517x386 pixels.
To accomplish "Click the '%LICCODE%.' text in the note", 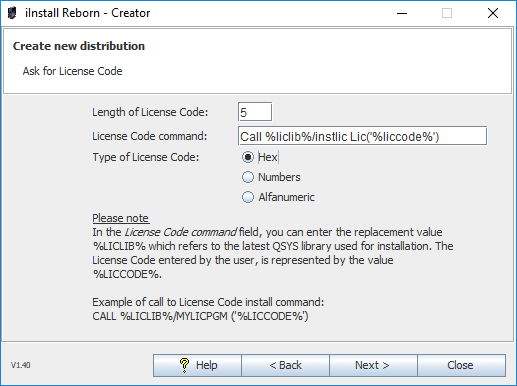I will 127,274.
